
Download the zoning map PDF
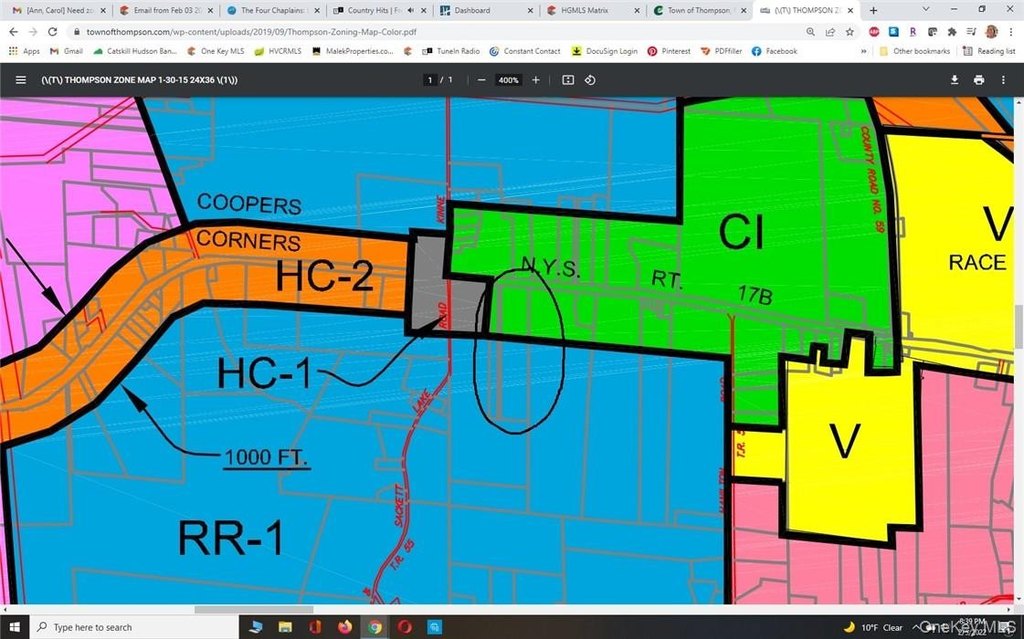(x=954, y=80)
